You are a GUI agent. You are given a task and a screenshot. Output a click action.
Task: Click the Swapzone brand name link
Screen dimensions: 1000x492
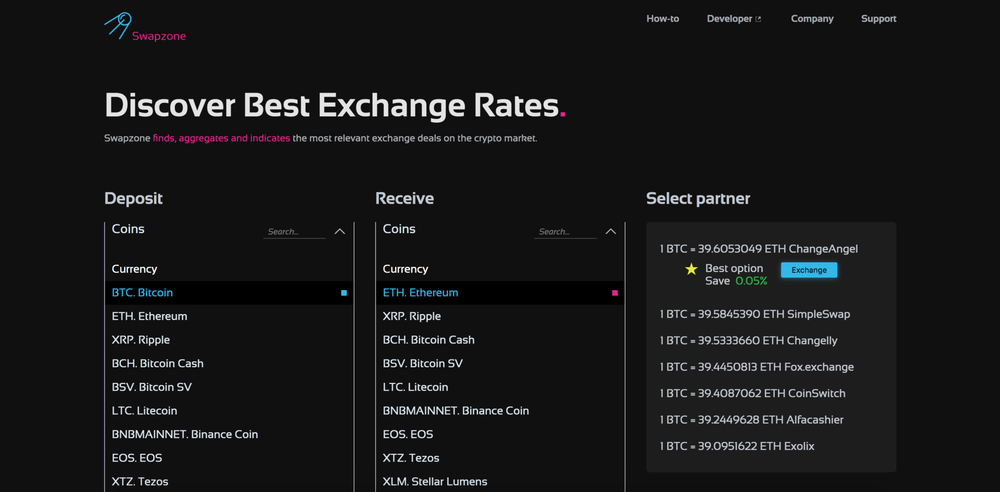click(159, 36)
